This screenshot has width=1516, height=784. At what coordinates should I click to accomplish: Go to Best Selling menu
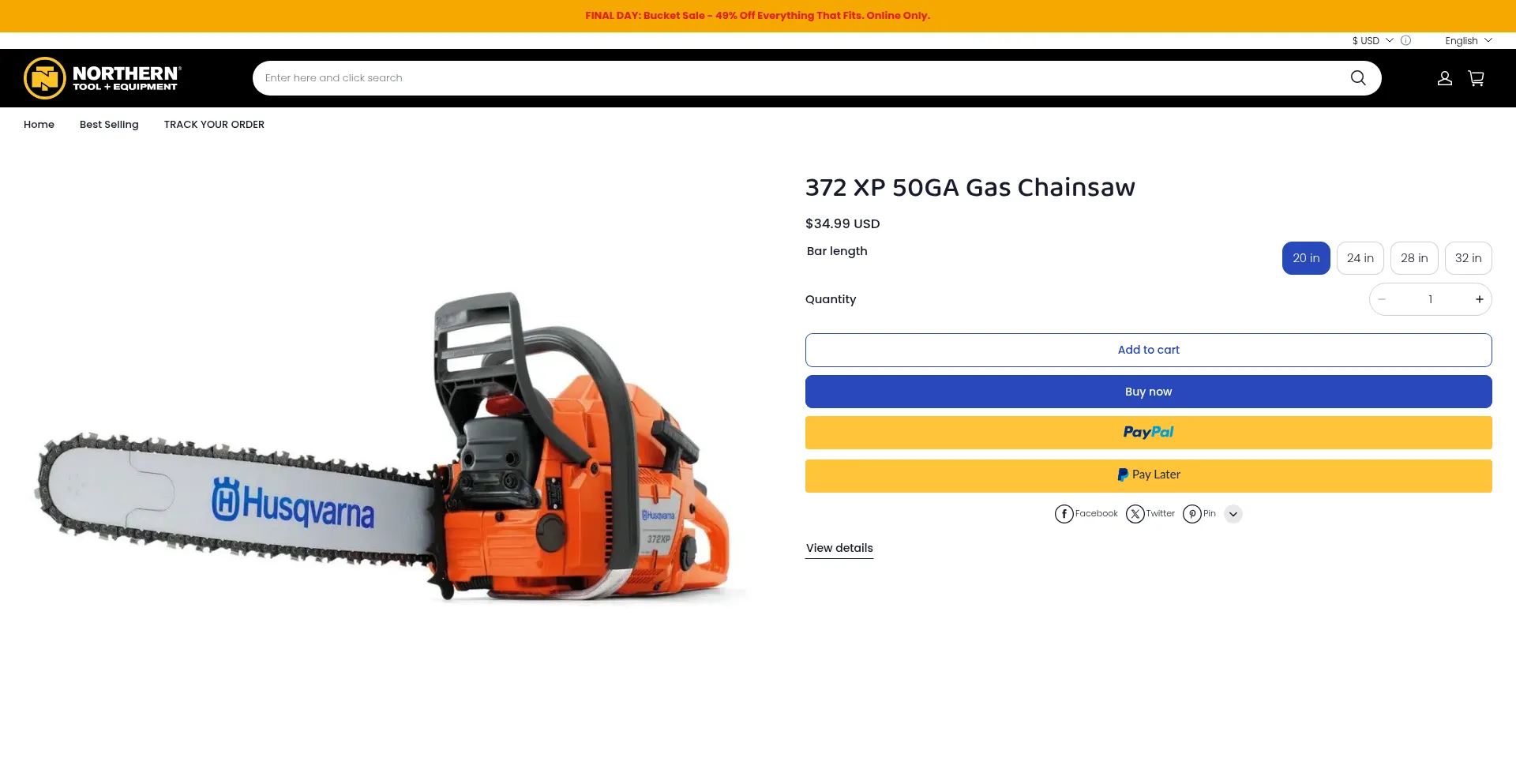coord(109,125)
